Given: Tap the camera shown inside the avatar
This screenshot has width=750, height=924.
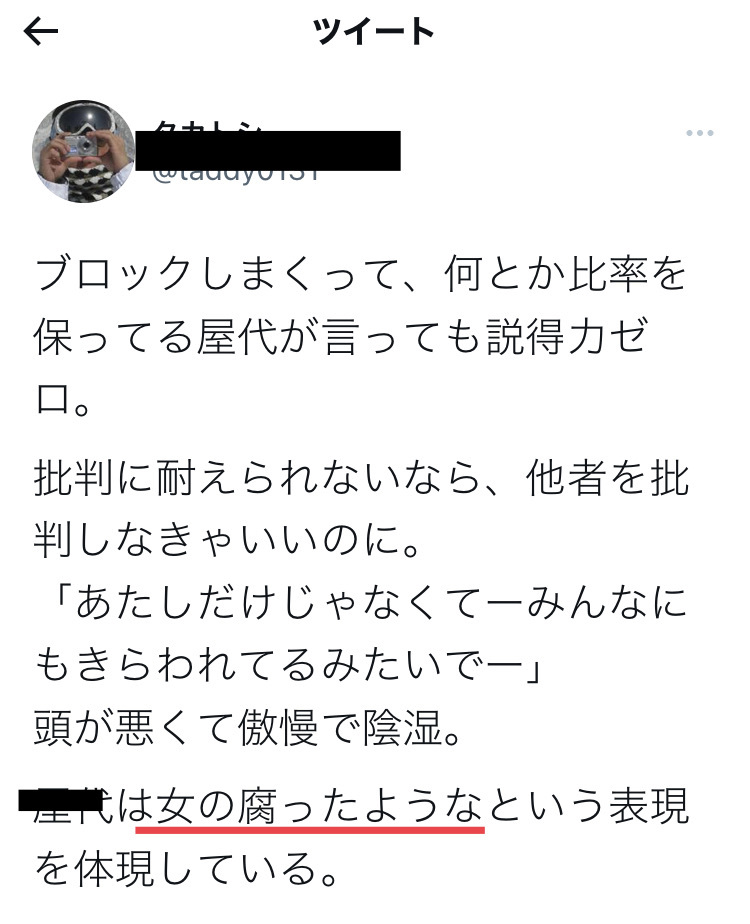Looking at the screenshot, I should click(81, 144).
